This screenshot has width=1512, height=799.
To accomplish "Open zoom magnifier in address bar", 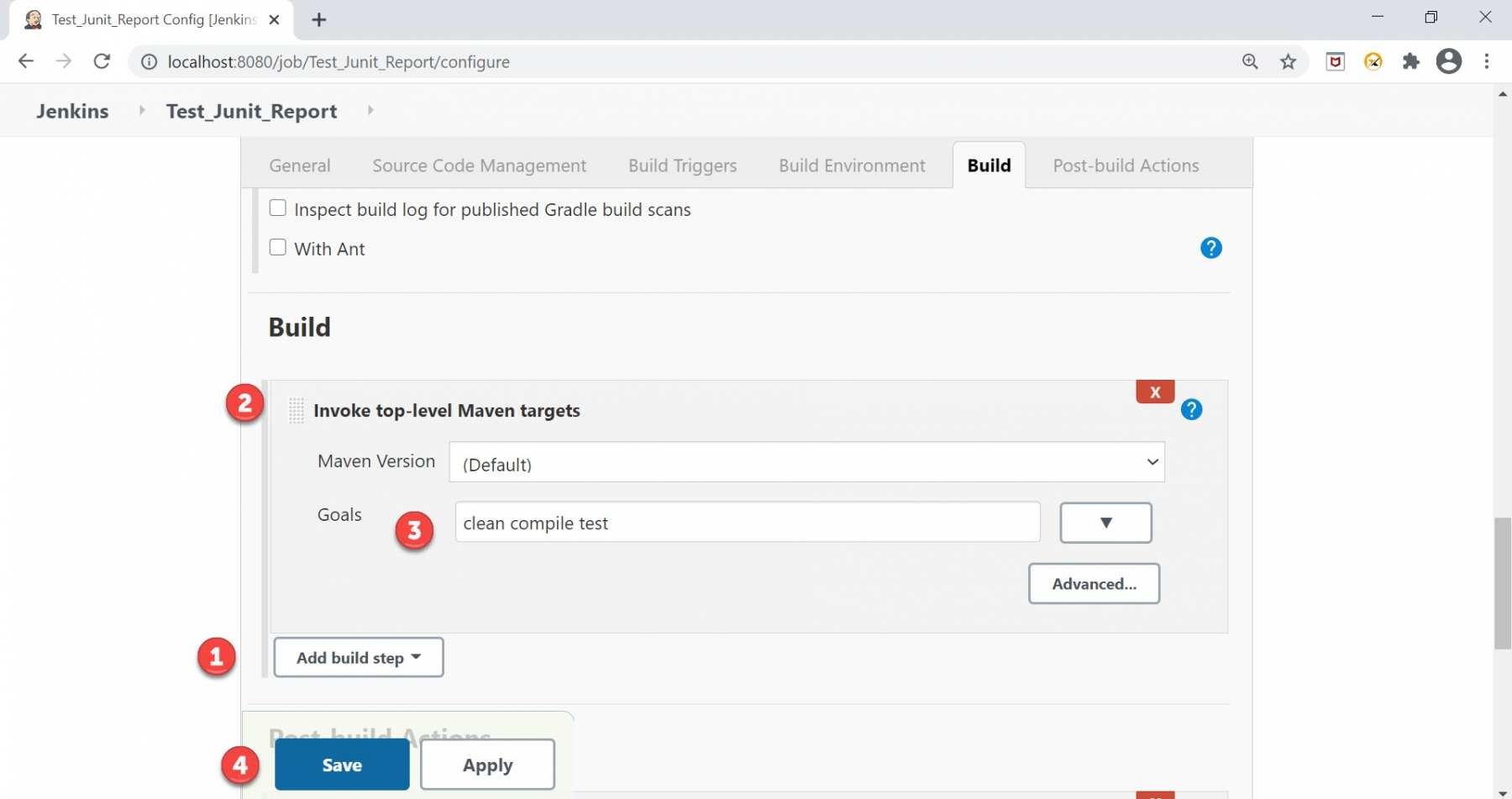I will point(1250,61).
